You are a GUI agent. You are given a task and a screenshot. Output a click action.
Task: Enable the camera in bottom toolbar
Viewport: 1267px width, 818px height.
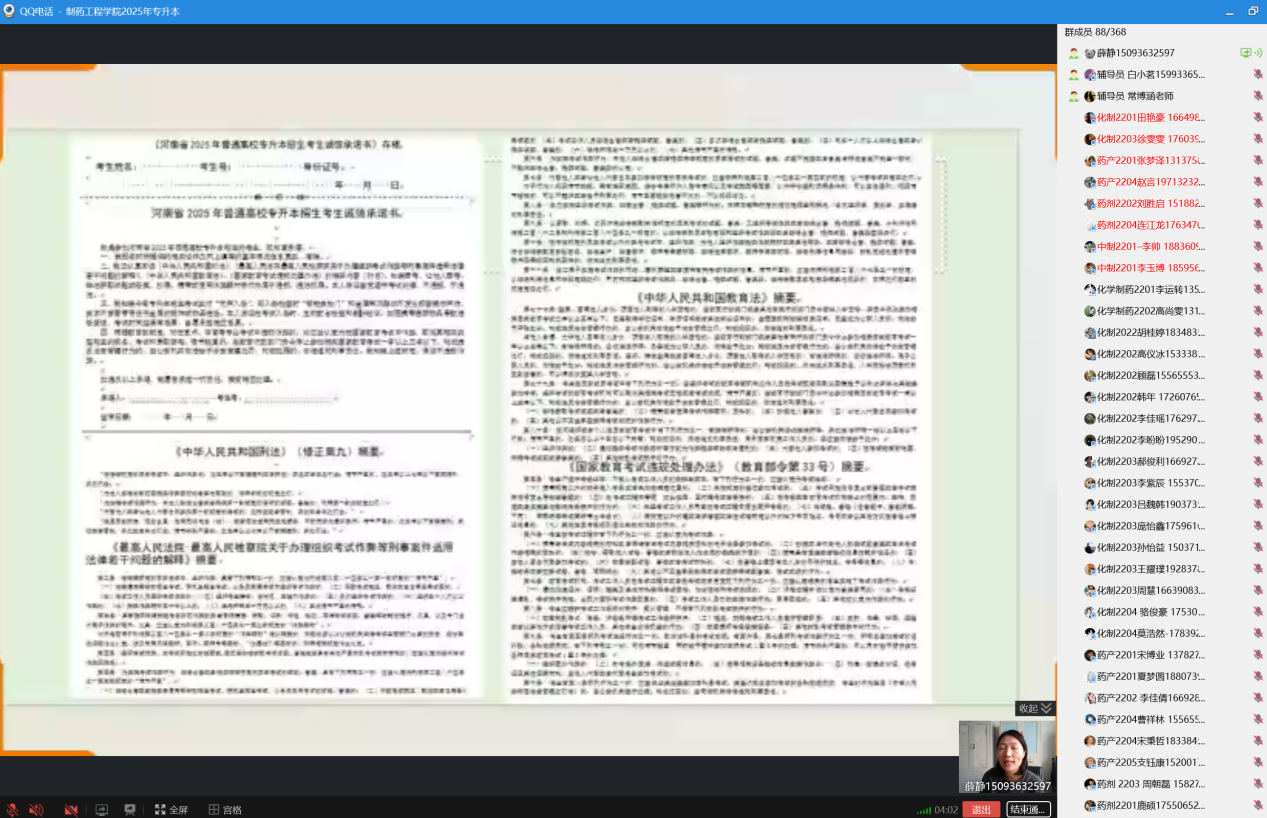tap(71, 809)
